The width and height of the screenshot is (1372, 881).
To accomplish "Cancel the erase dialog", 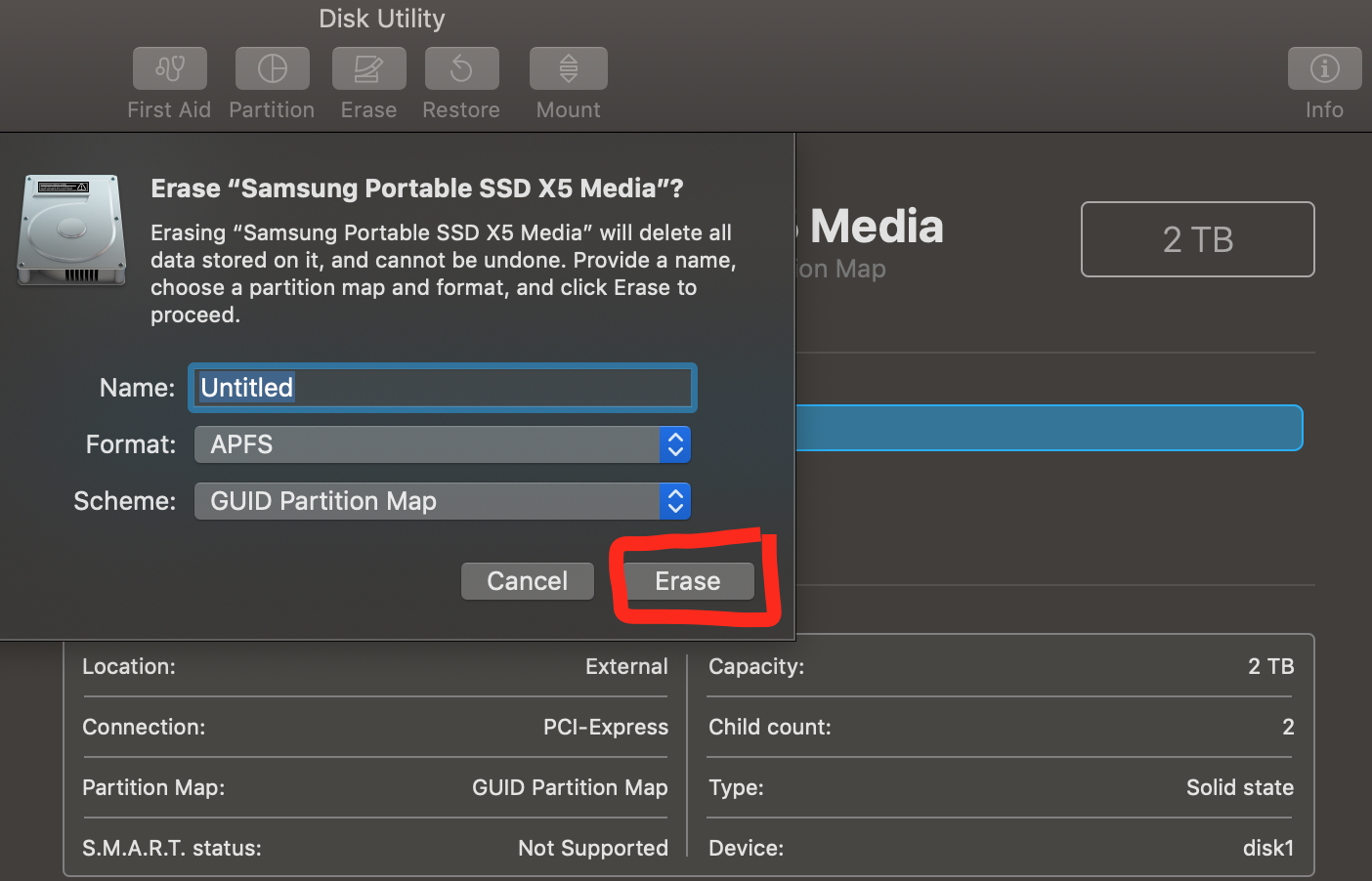I will tap(528, 581).
